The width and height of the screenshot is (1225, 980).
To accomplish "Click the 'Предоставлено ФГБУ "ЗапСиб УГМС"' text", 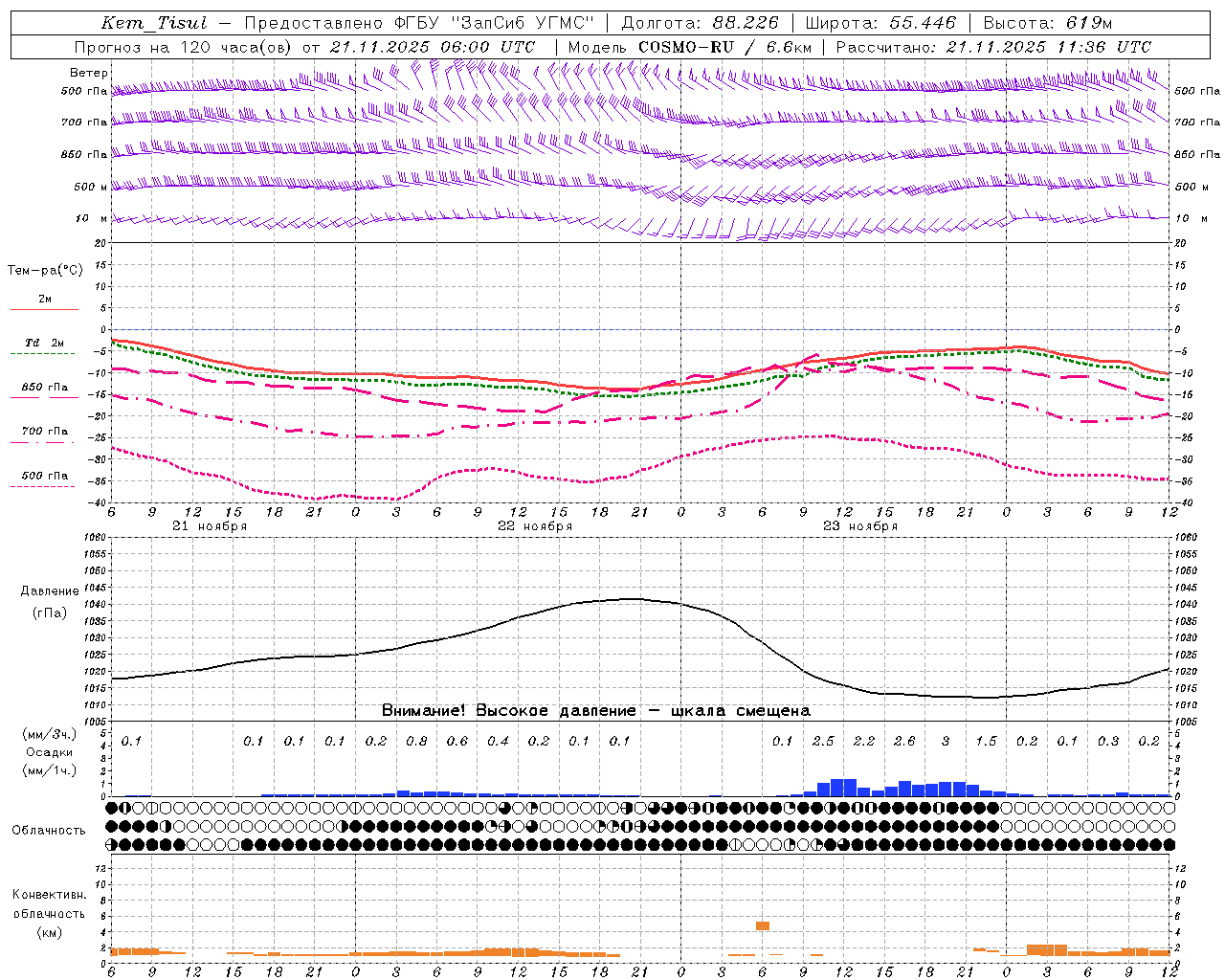I will (420, 23).
